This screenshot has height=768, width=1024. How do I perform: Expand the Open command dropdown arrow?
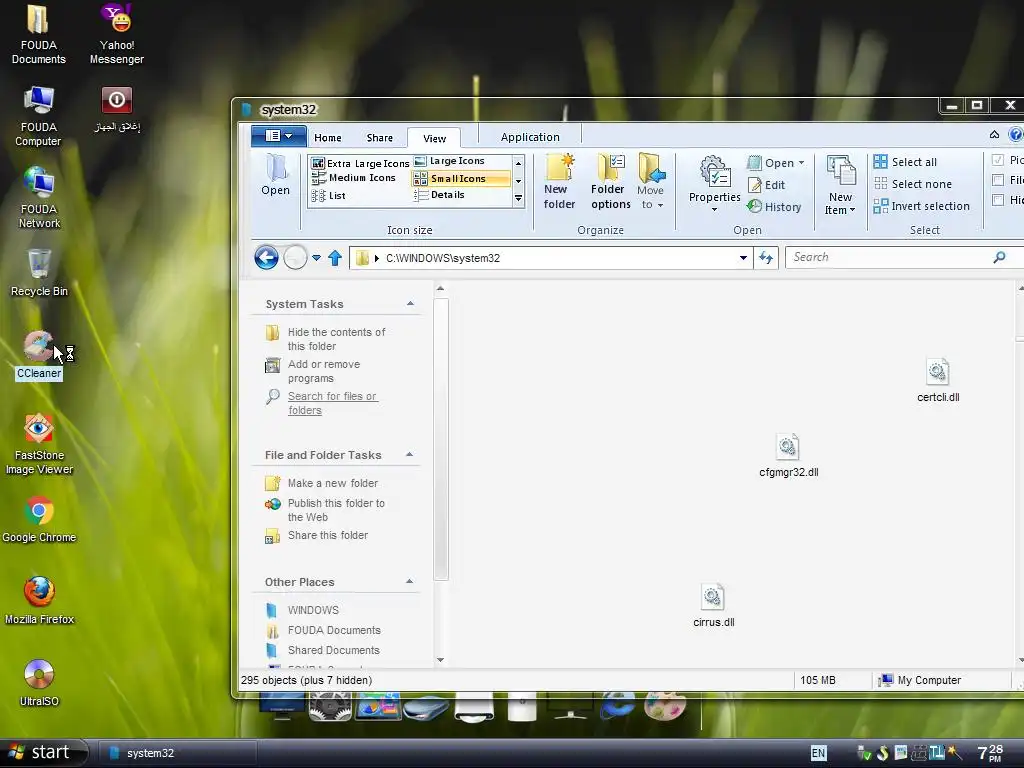pyautogui.click(x=801, y=163)
